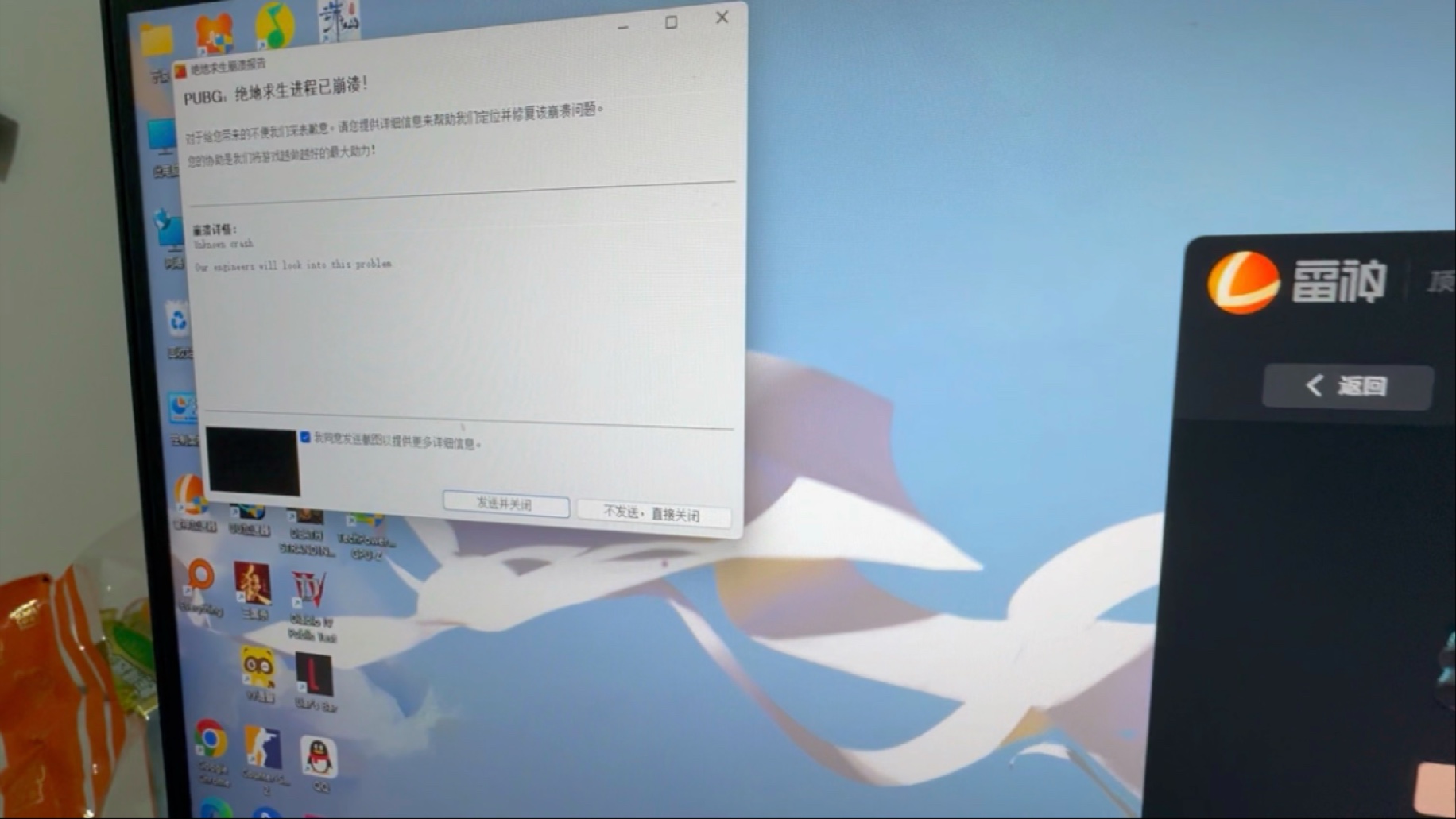Open the orange bear app desktop icon
Image resolution: width=1456 pixels, height=819 pixels.
pos(215,35)
